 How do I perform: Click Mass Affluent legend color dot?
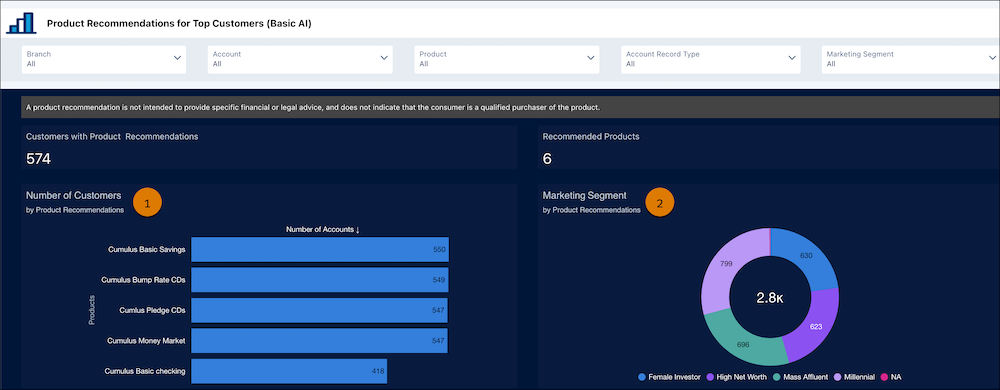778,377
